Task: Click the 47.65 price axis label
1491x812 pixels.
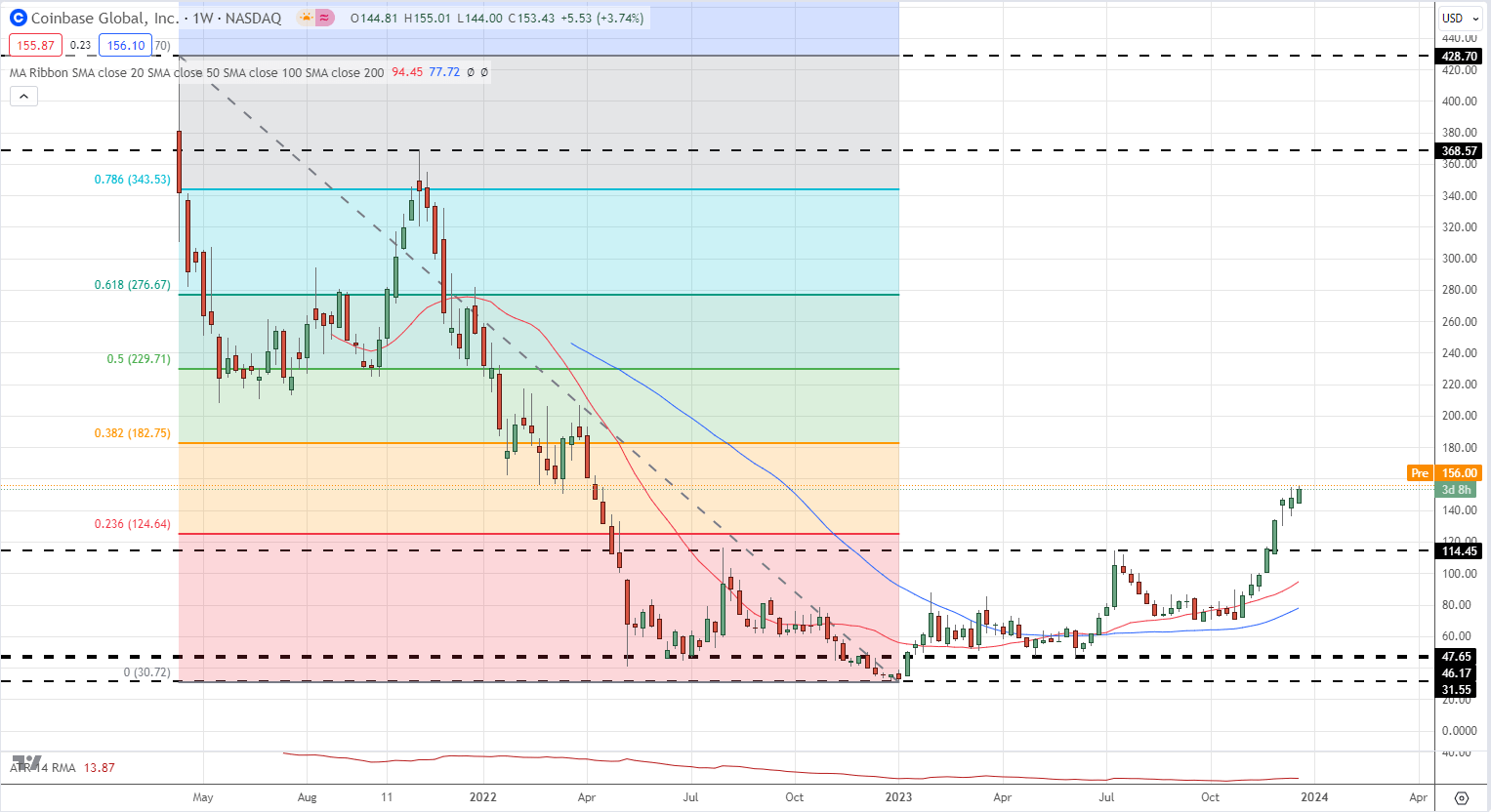Action: [1457, 657]
